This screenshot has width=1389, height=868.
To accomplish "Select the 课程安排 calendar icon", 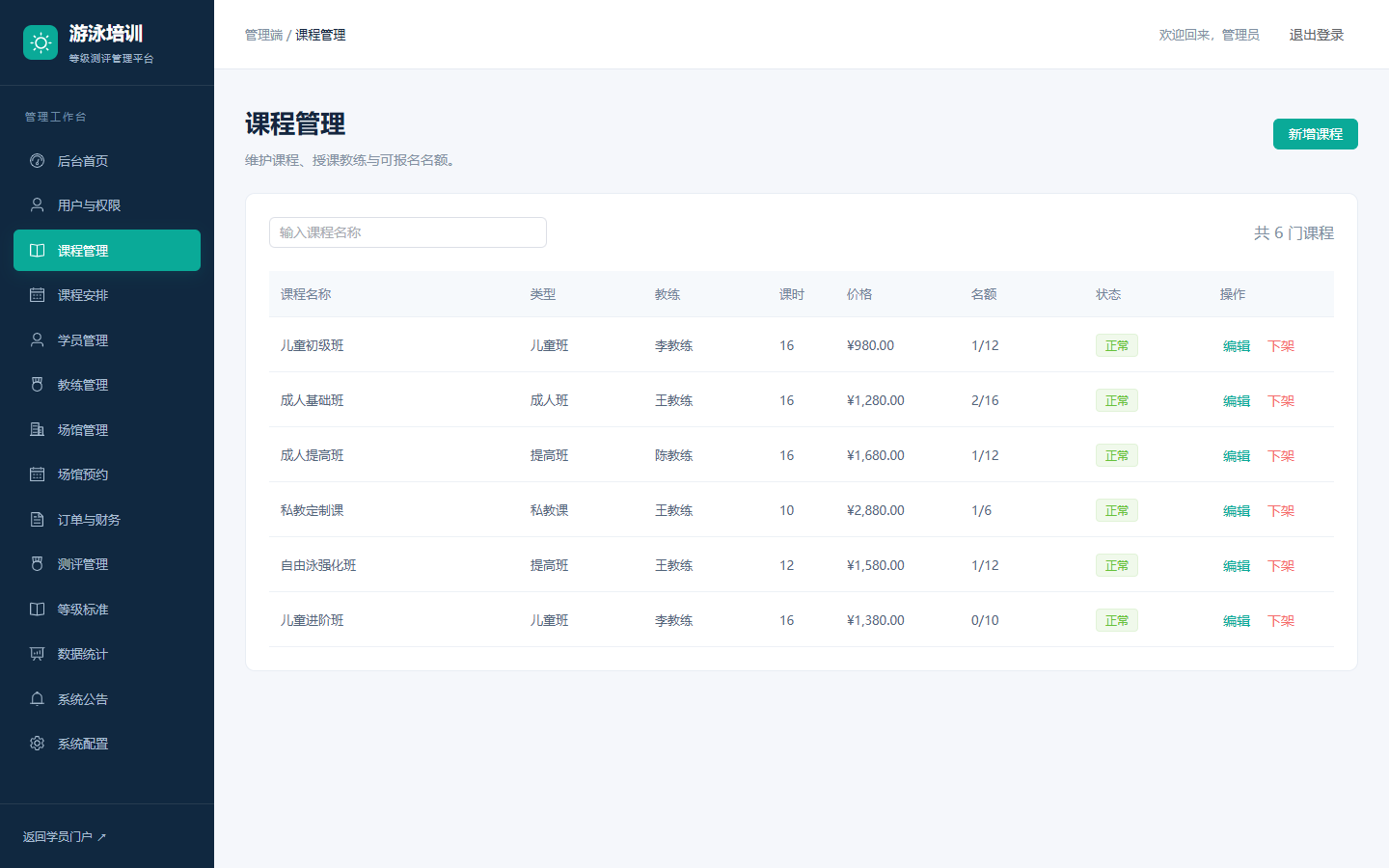I will click(37, 295).
